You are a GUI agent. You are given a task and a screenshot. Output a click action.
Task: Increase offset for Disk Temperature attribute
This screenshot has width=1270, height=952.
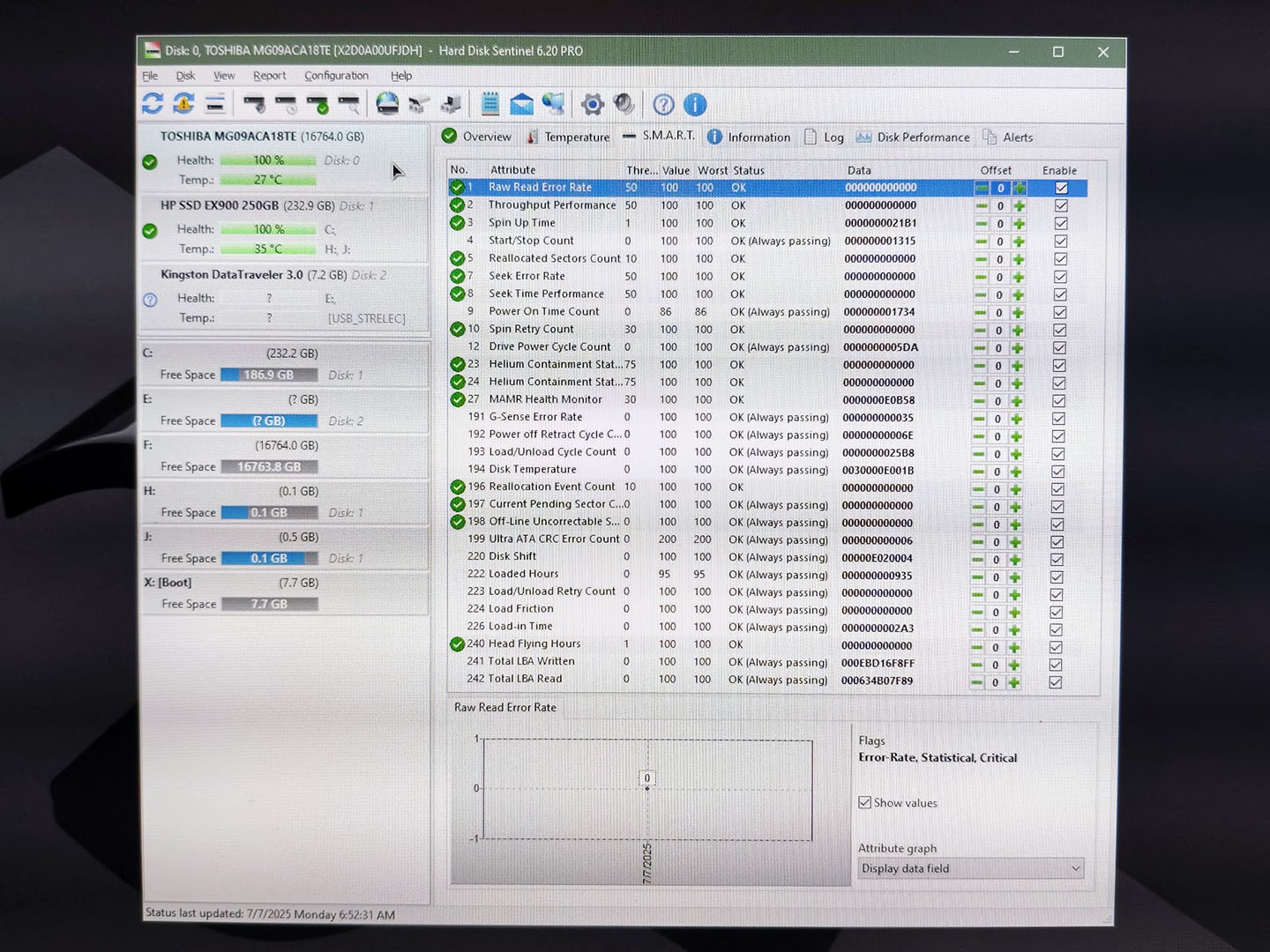(x=1016, y=472)
